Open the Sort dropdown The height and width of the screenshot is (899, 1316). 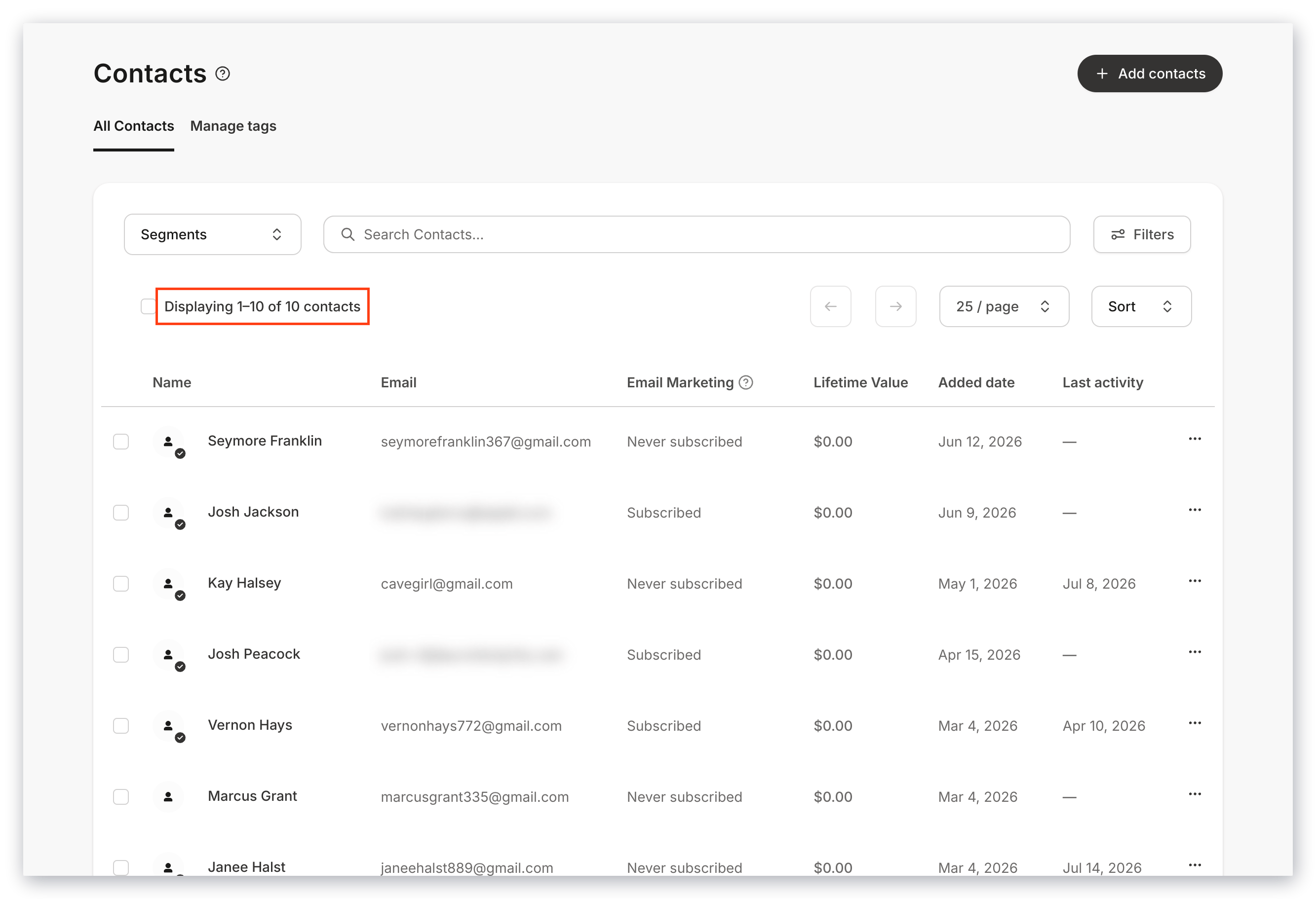1141,306
